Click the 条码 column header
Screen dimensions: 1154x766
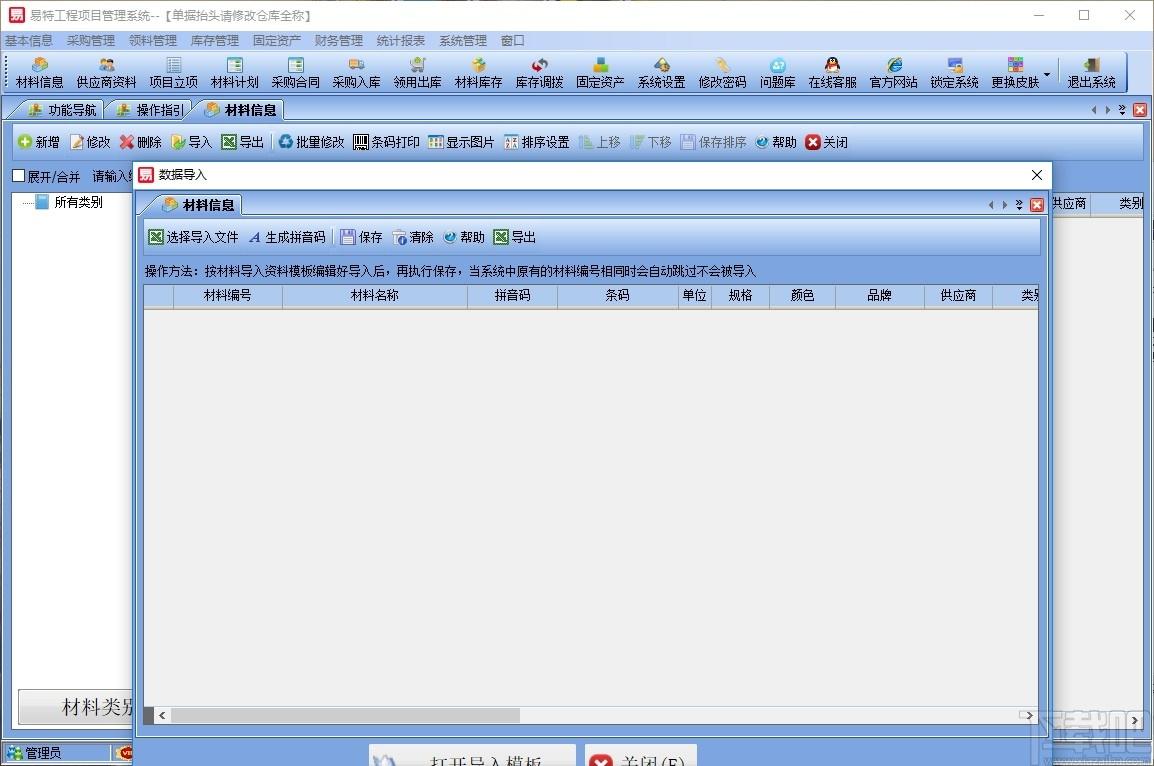tap(617, 295)
